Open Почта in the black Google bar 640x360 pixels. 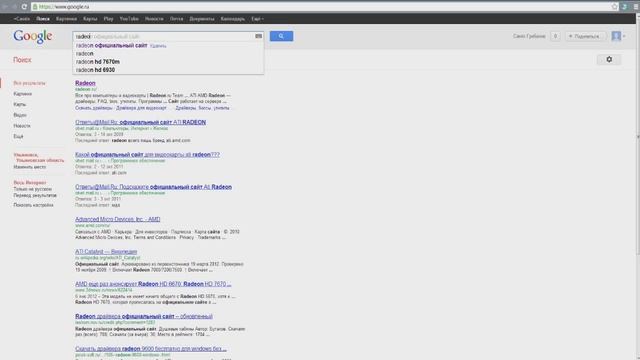[x=176, y=19]
